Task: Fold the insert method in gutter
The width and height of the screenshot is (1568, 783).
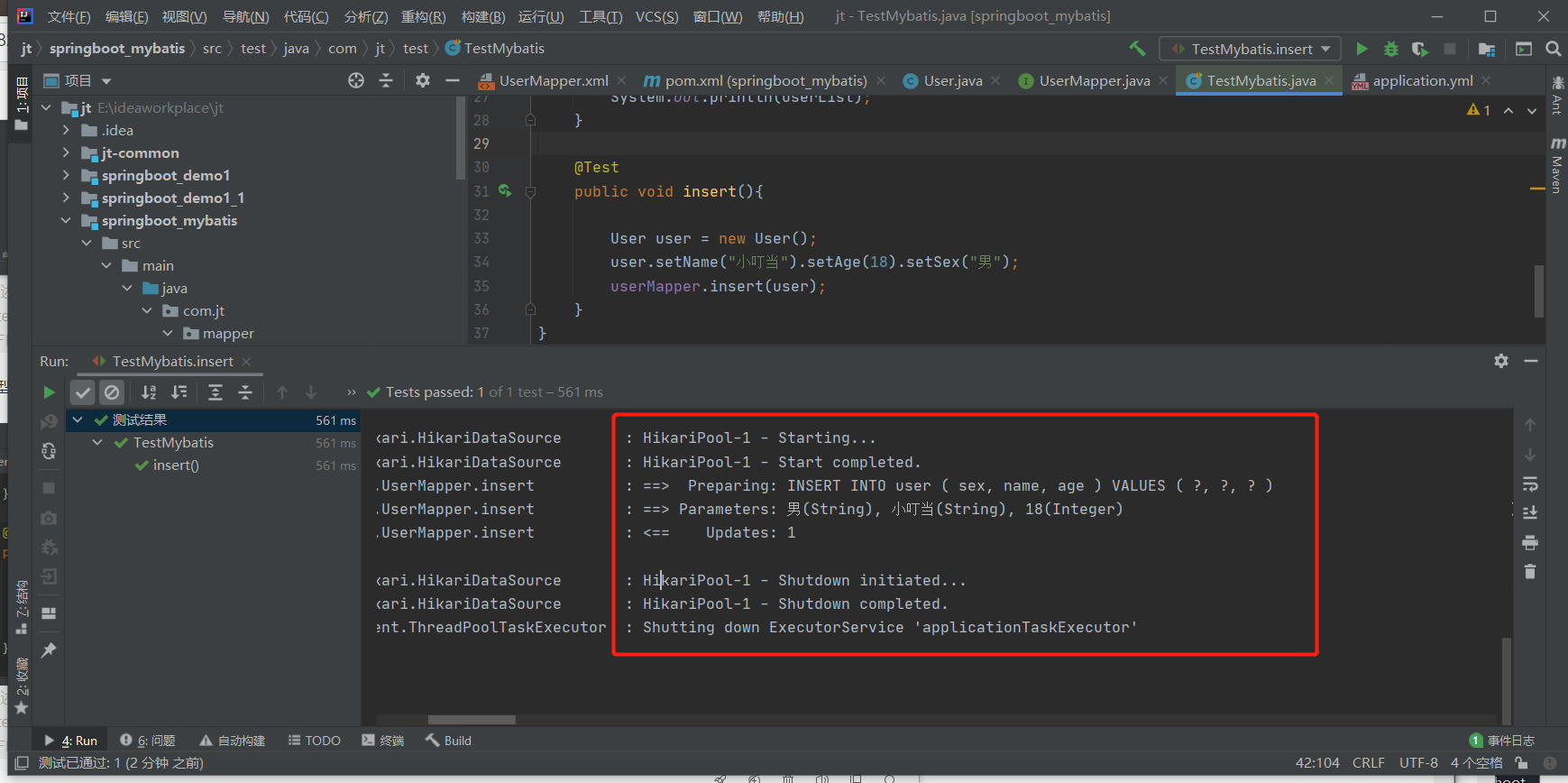Action: click(x=530, y=191)
